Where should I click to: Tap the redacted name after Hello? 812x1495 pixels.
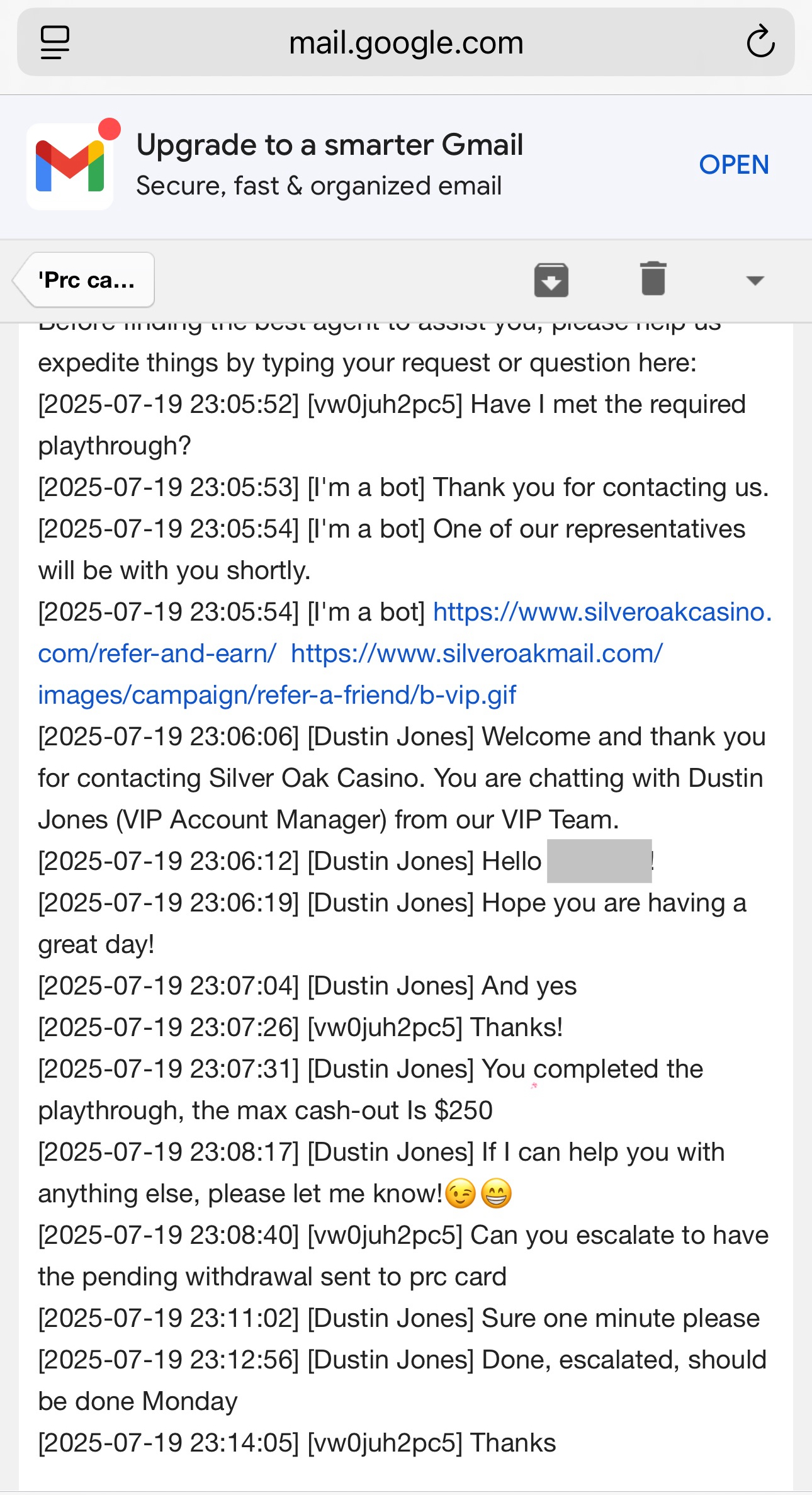599,860
